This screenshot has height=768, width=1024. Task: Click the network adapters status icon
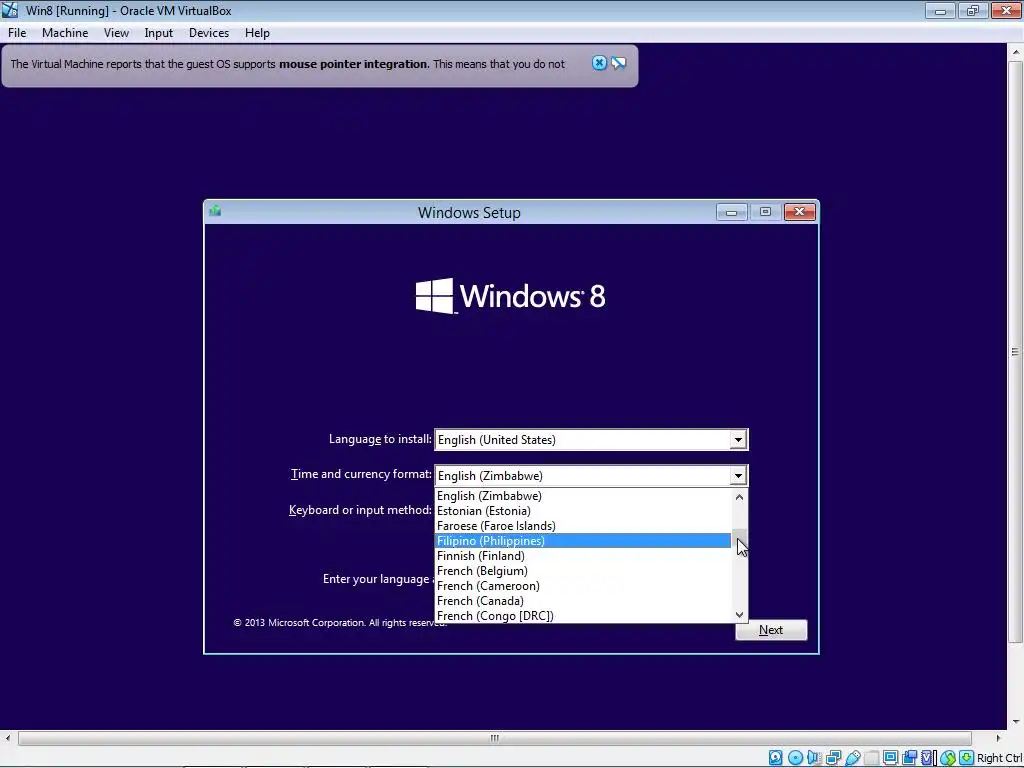coord(833,758)
